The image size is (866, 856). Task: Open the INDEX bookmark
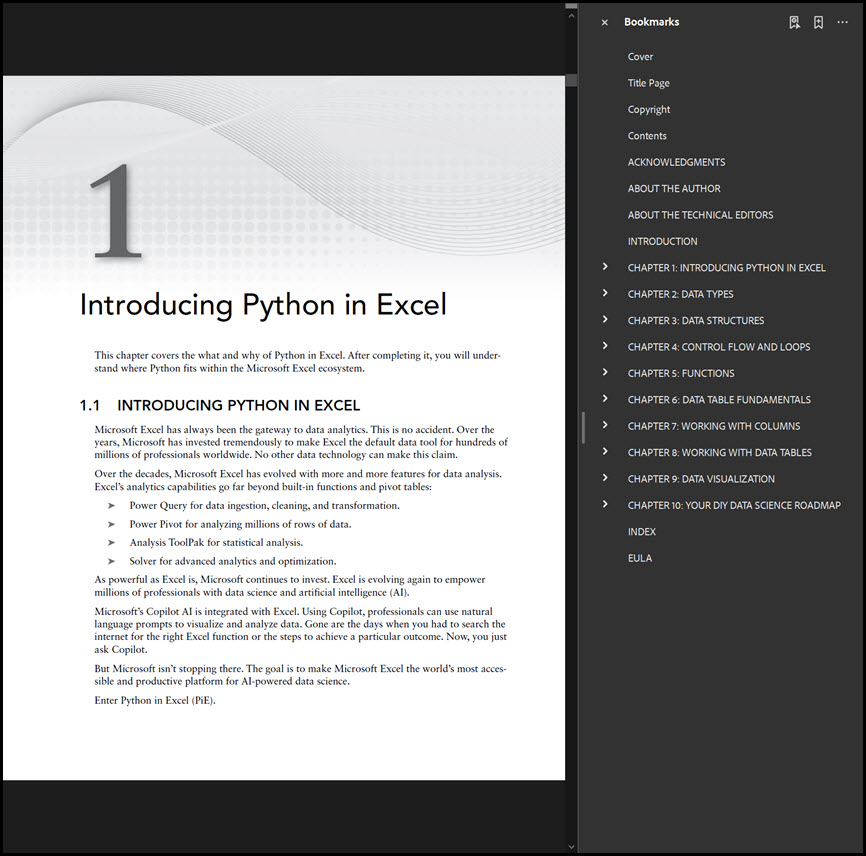(641, 532)
